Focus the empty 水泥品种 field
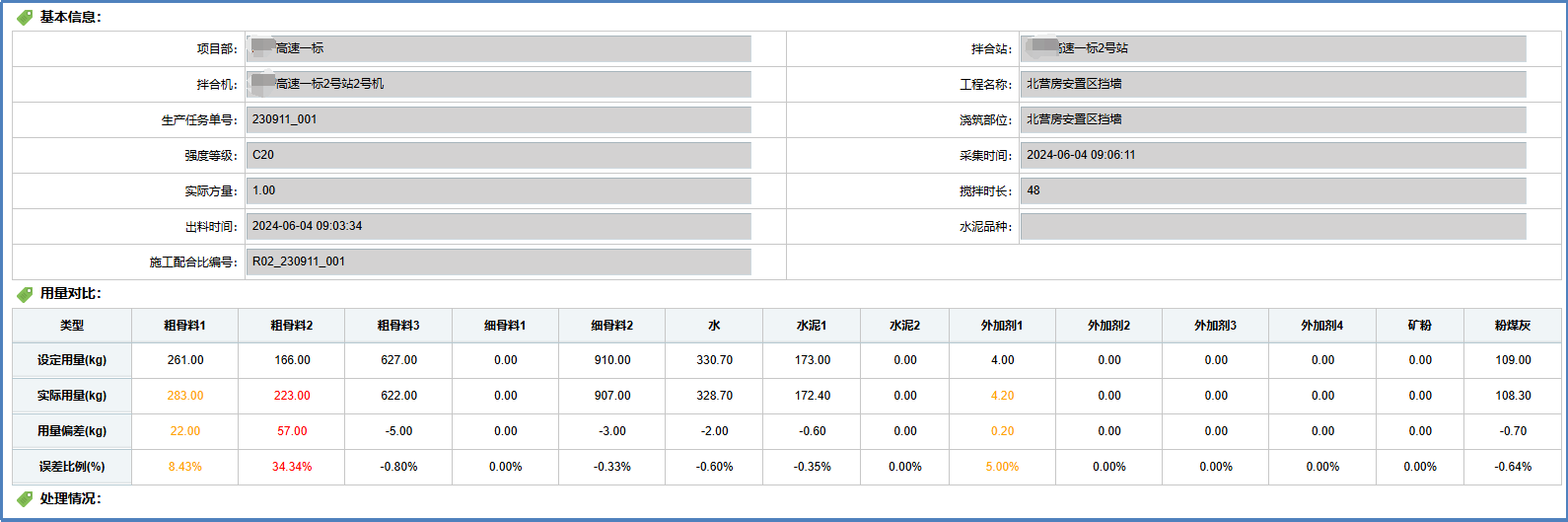Image resolution: width=1568 pixels, height=522 pixels. (1272, 226)
